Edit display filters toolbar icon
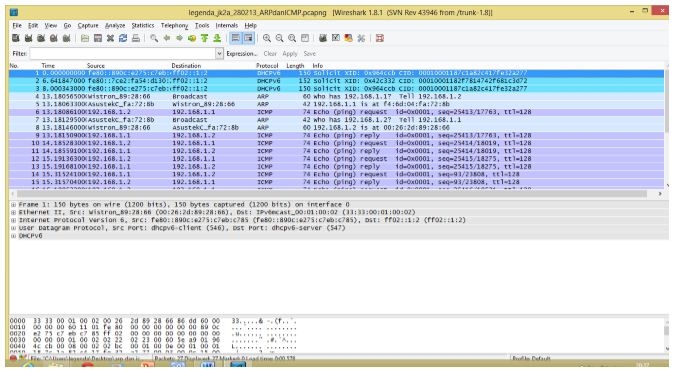679x371 pixels. (x=336, y=38)
